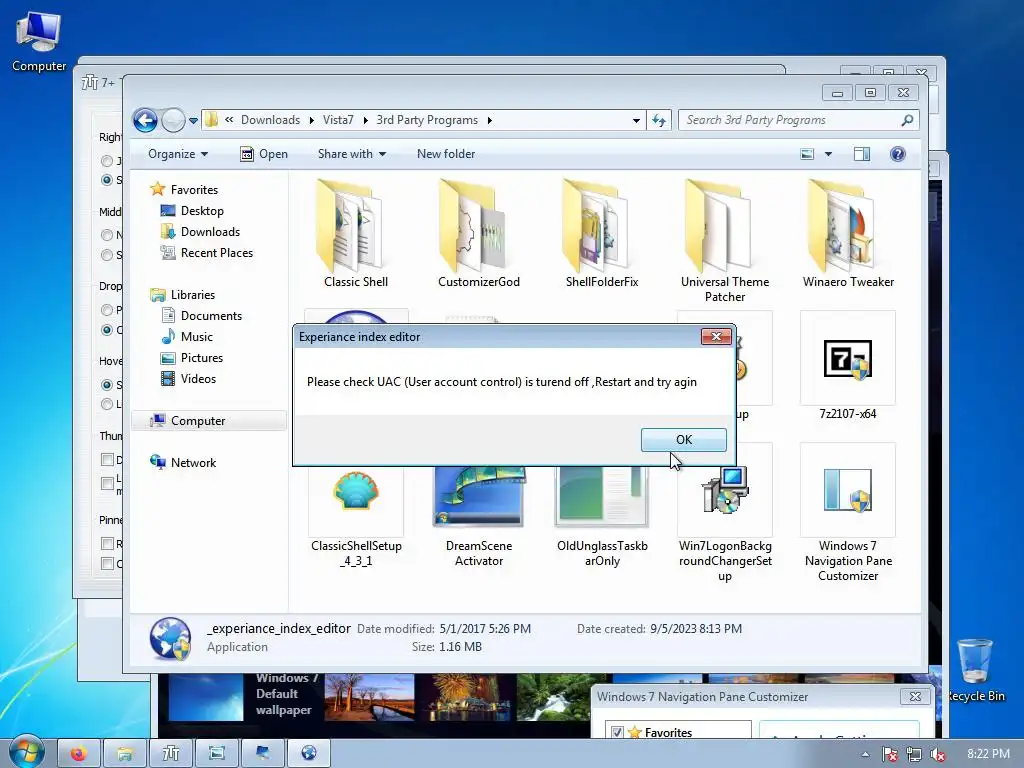Select the OldUnglassTaskbarOnly file
This screenshot has width=1024, height=768.
tap(601, 516)
